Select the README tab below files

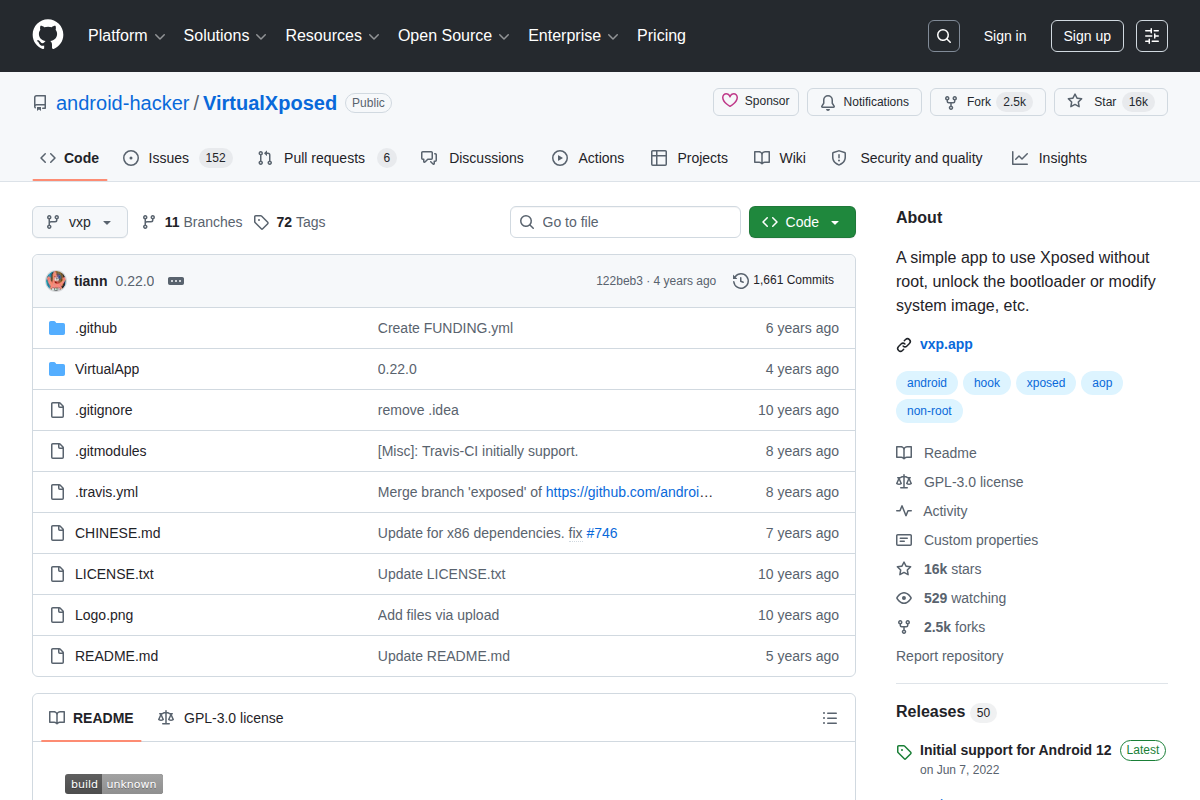click(x=91, y=718)
